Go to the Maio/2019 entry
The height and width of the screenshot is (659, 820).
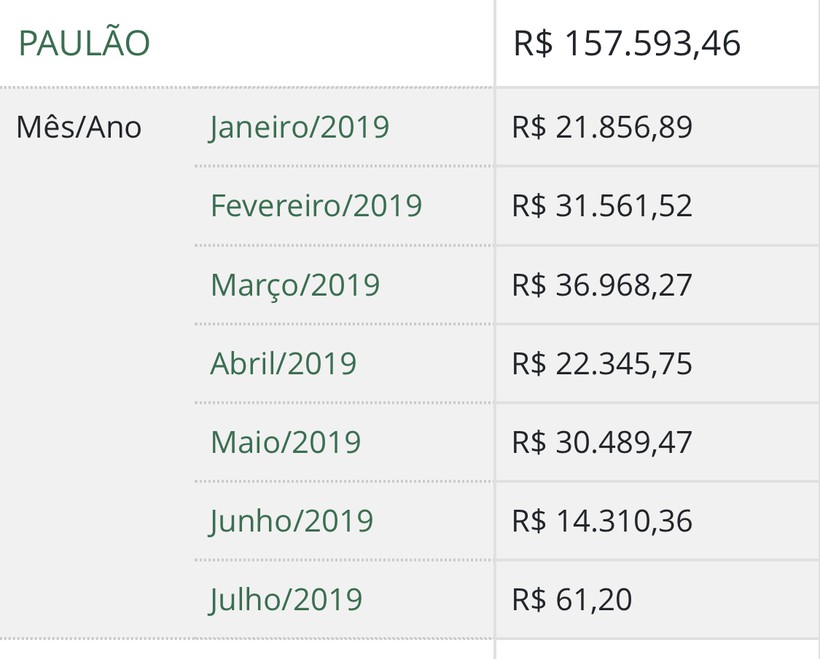click(285, 442)
